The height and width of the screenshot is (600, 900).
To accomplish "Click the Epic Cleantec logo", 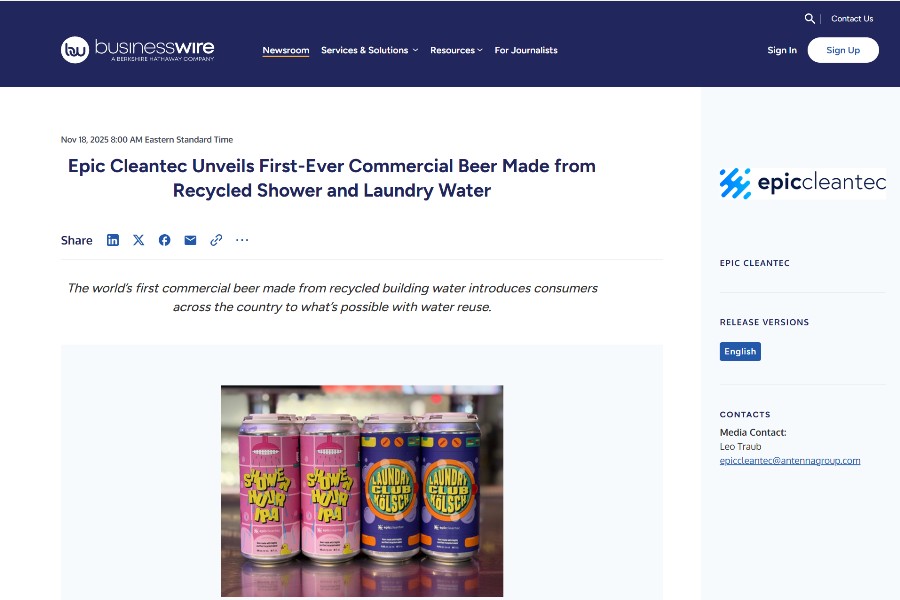I will click(x=802, y=183).
